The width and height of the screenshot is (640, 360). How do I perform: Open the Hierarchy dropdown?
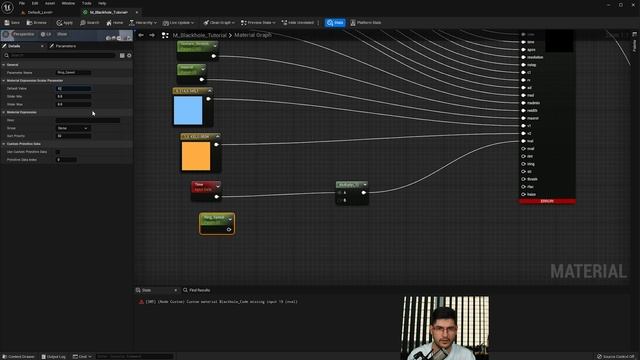point(143,22)
